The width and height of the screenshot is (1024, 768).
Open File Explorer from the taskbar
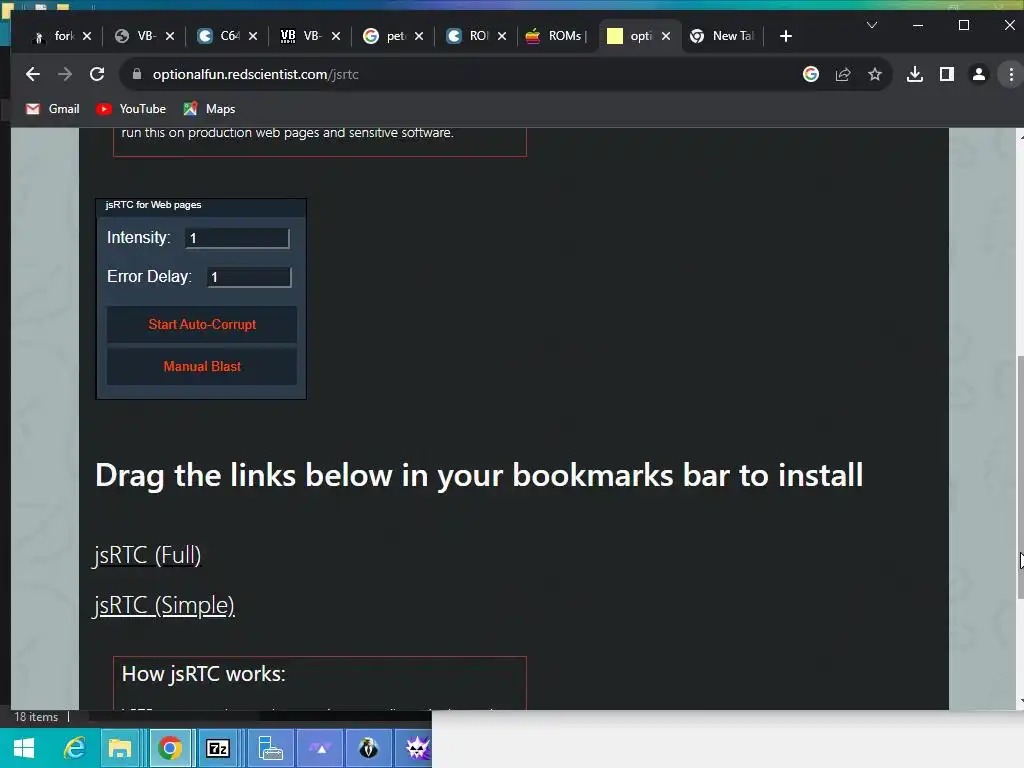(120, 748)
